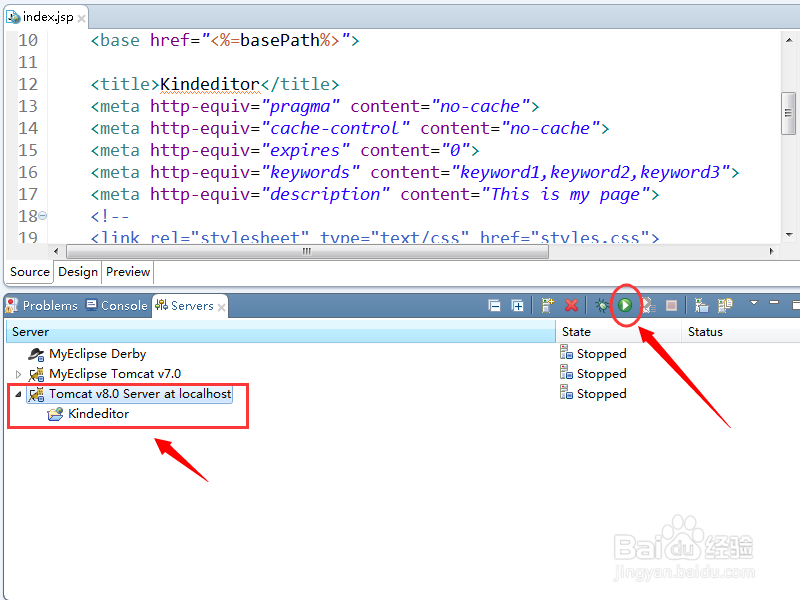
Task: Click the "cache-control" attribute value
Action: coord(335,128)
